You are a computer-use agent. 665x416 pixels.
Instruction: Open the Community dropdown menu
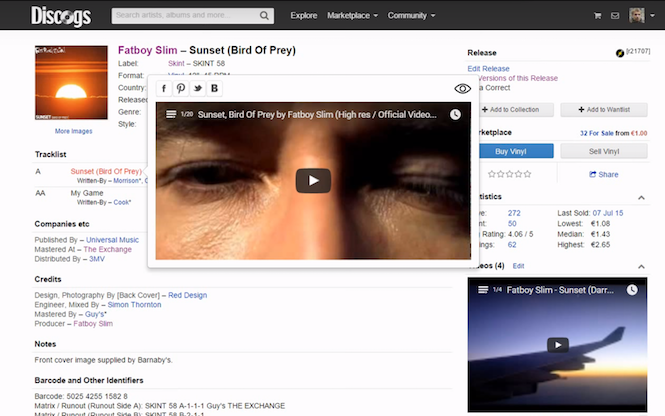[x=411, y=16]
